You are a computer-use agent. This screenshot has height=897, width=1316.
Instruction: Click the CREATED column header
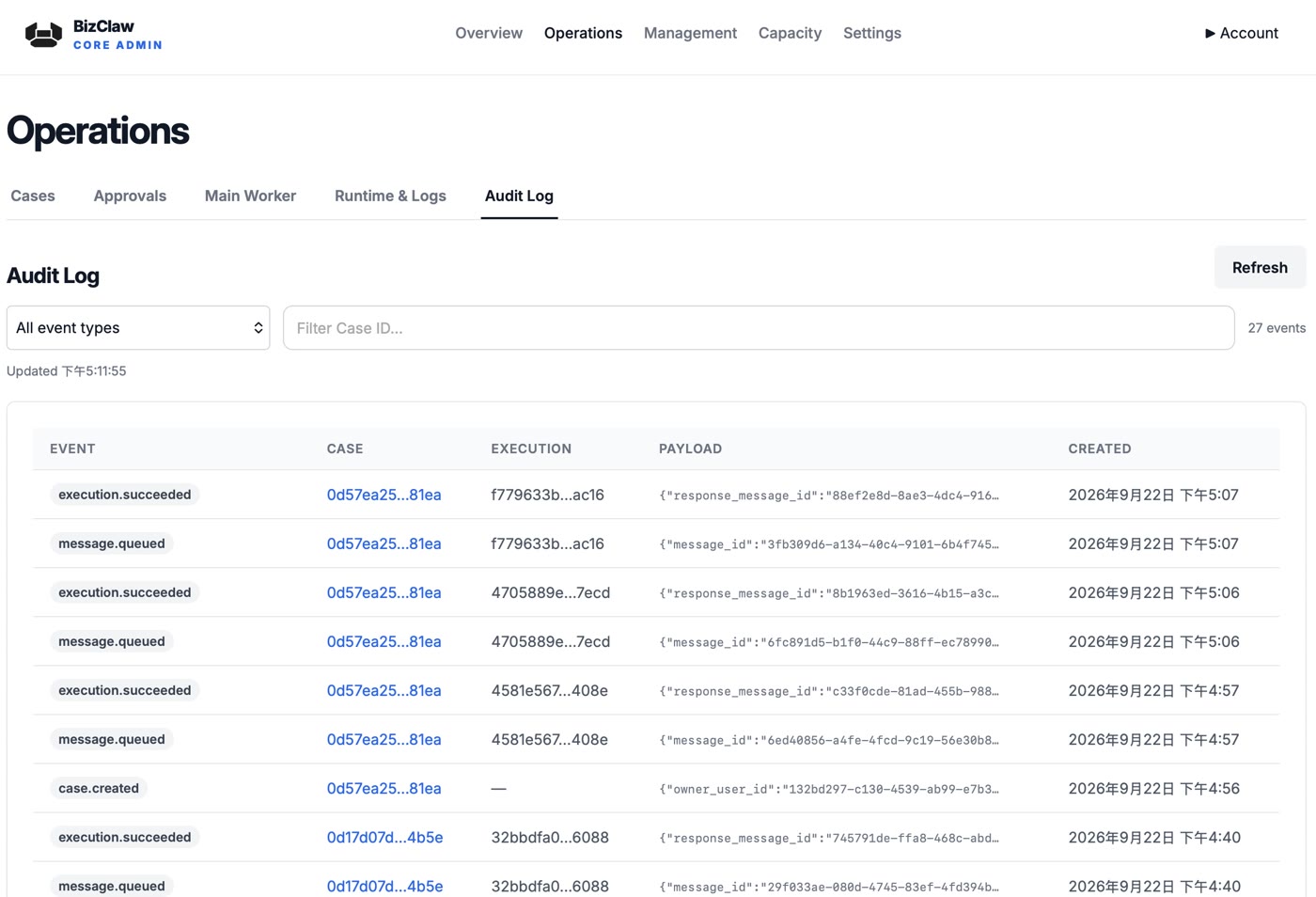pos(1100,448)
